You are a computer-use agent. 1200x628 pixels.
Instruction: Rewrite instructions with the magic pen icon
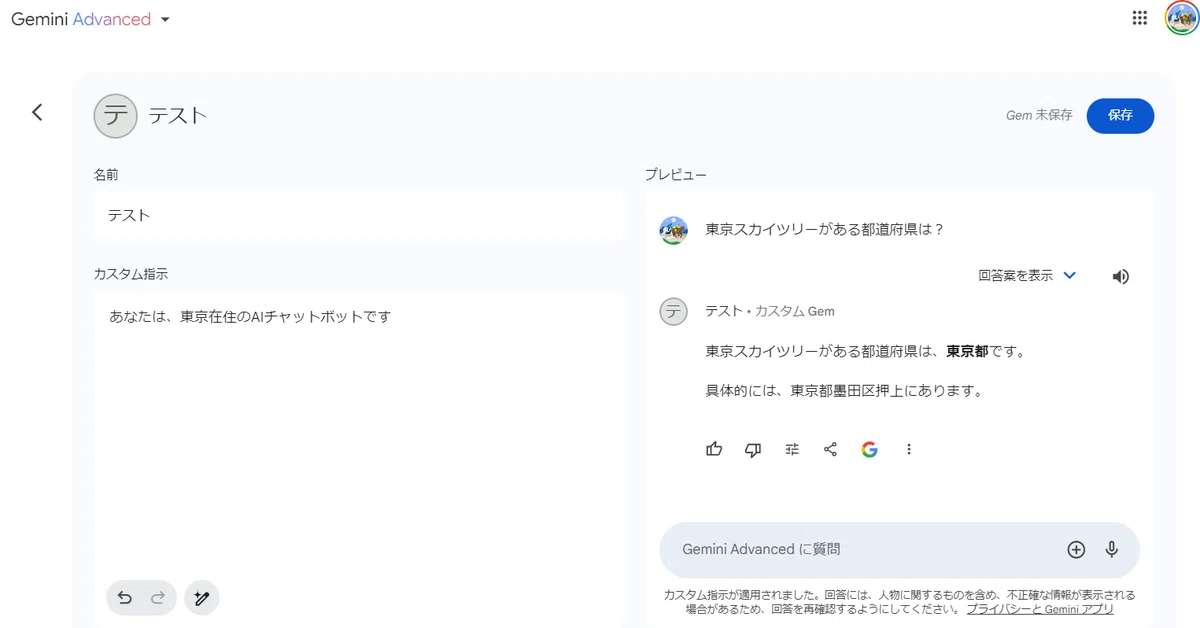point(201,598)
